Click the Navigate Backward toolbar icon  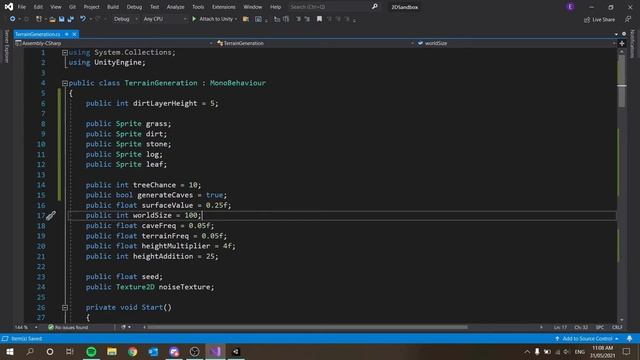(12, 19)
